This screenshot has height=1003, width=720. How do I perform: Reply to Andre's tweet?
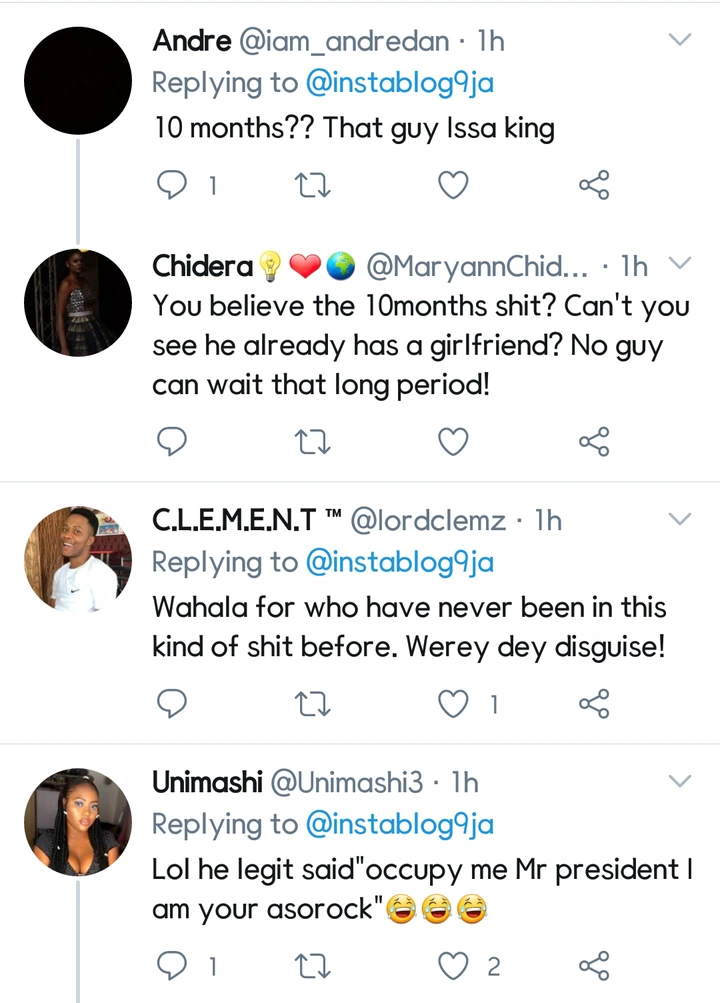[172, 185]
